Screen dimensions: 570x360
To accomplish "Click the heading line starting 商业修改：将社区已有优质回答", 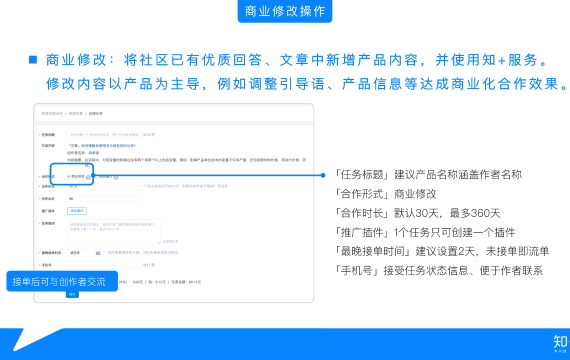I will 297,60.
